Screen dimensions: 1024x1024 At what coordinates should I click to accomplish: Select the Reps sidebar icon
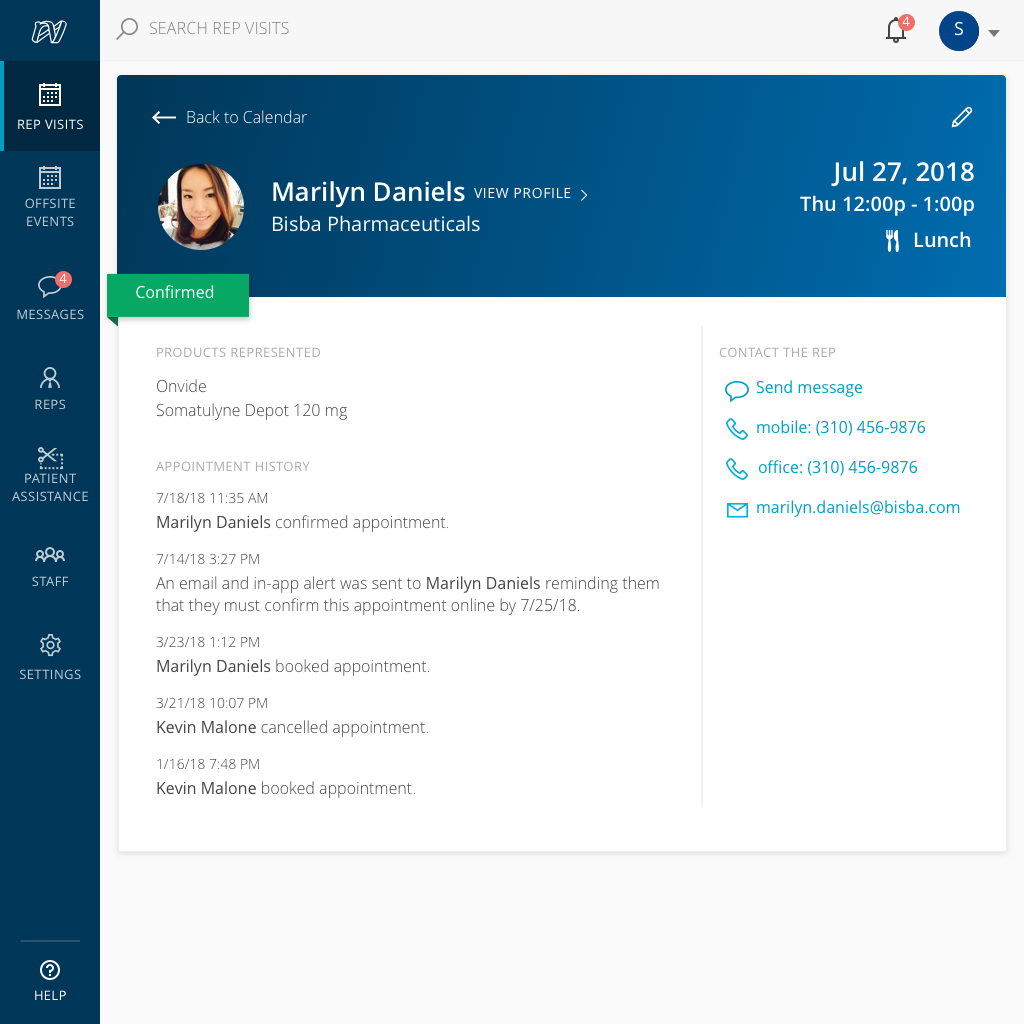[50, 380]
